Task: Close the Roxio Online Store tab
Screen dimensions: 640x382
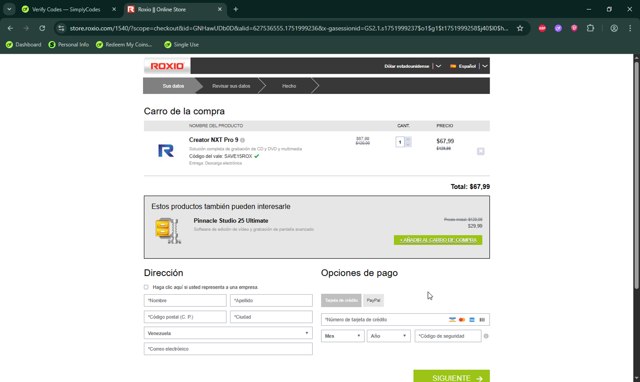Action: pyautogui.click(x=220, y=9)
